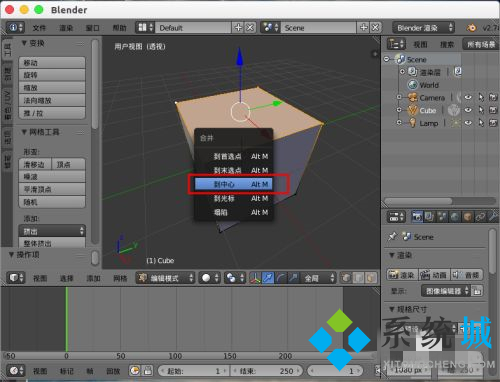Switch to Constraints properties tab
The height and width of the screenshot is (382, 500).
coord(480,217)
